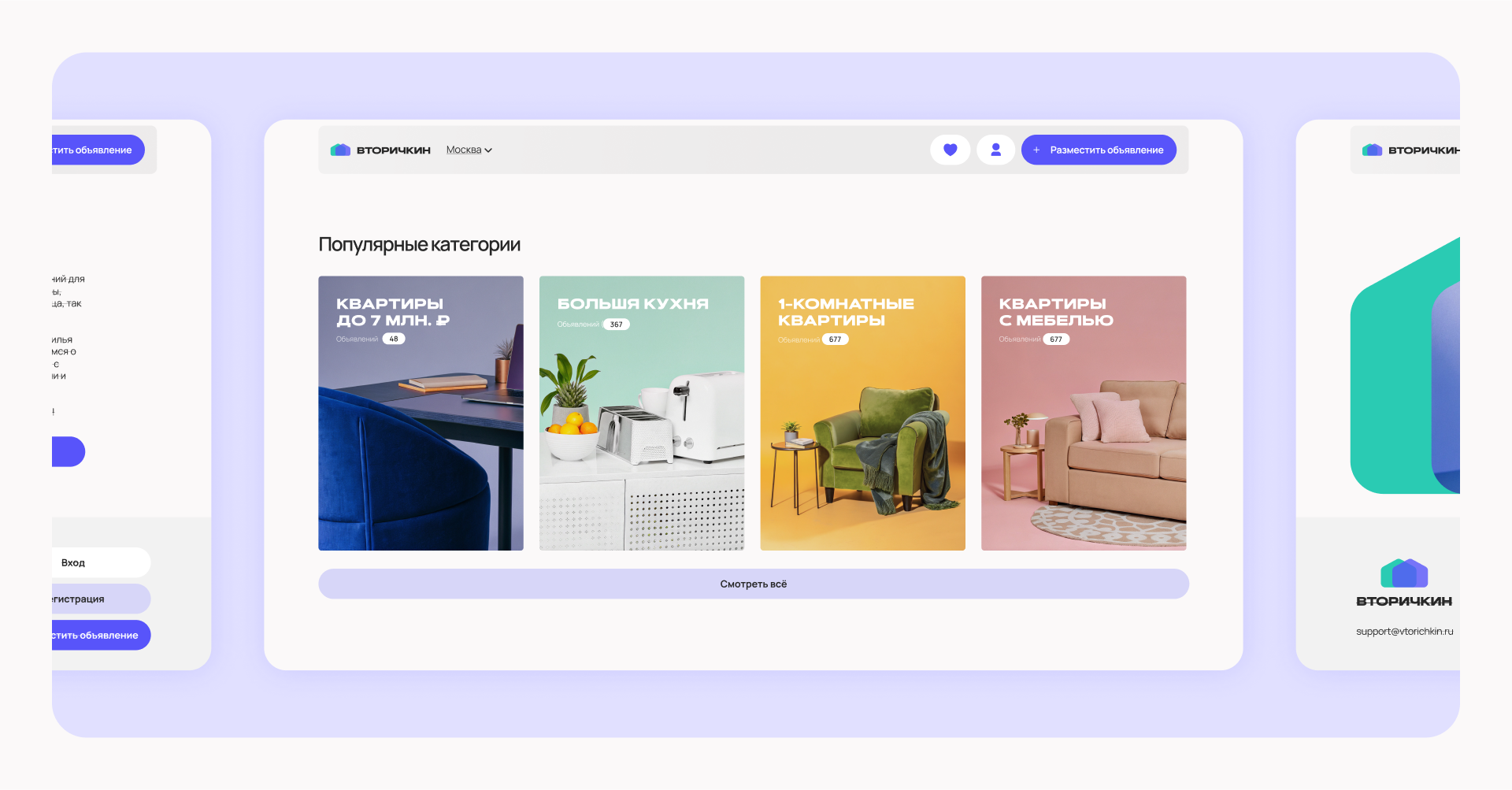Image resolution: width=1512 pixels, height=790 pixels.
Task: Click the 48 listings count badge
Action: pos(394,339)
